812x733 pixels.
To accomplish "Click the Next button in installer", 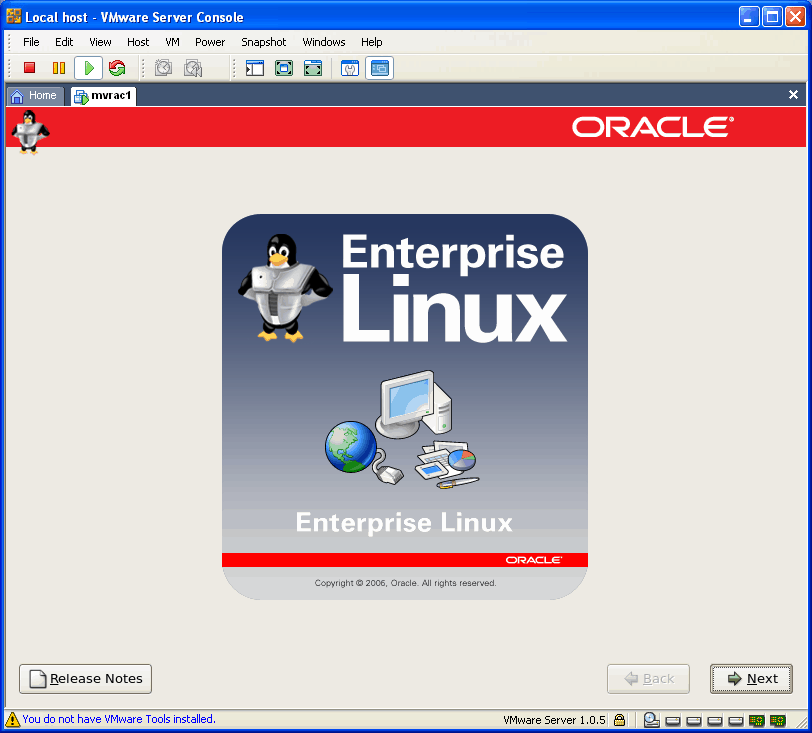I will pyautogui.click(x=751, y=679).
